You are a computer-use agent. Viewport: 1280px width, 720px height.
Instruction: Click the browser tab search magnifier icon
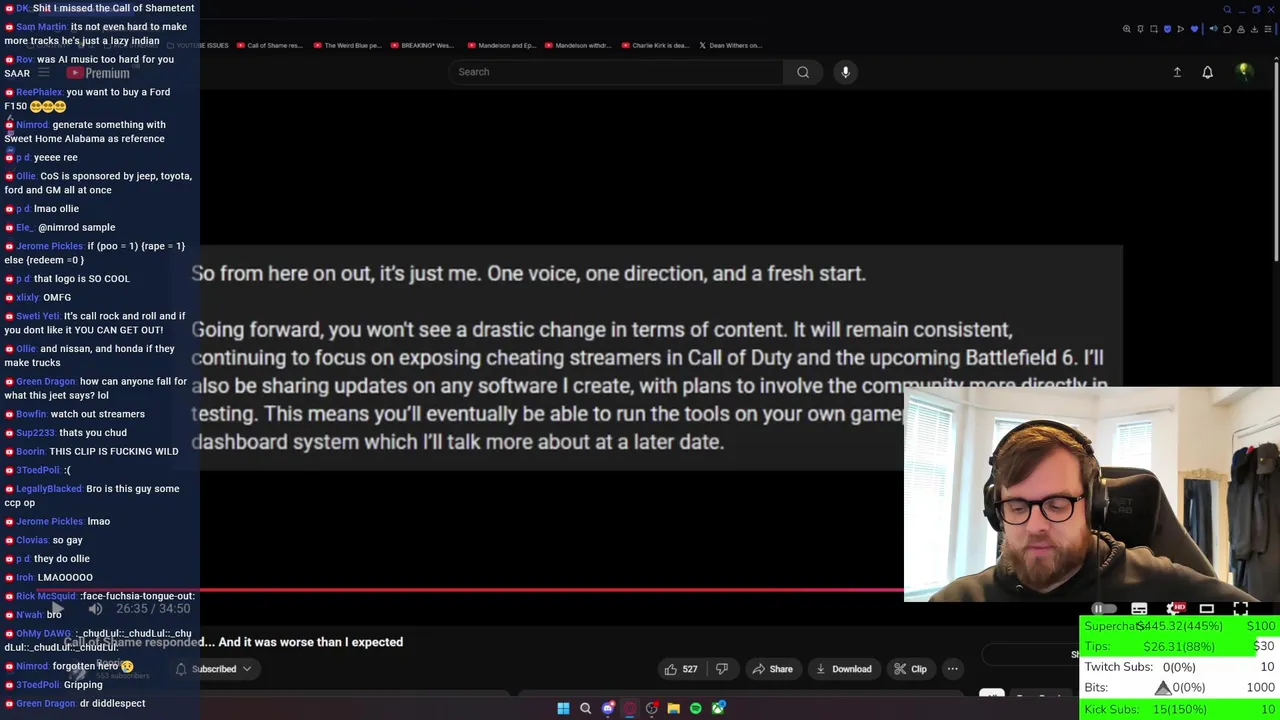(x=1227, y=10)
